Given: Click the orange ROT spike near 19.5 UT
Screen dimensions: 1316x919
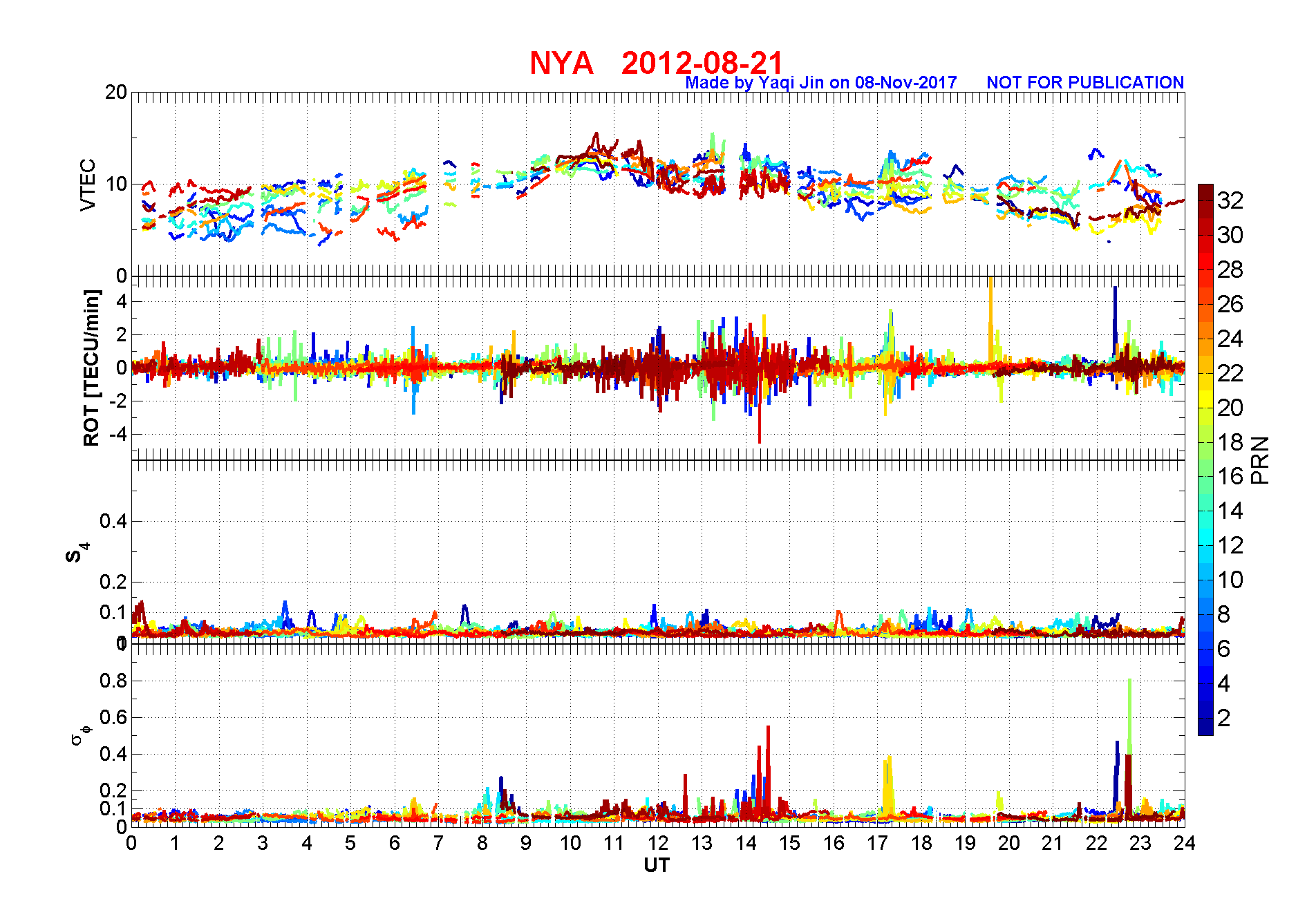Looking at the screenshot, I should (990, 319).
